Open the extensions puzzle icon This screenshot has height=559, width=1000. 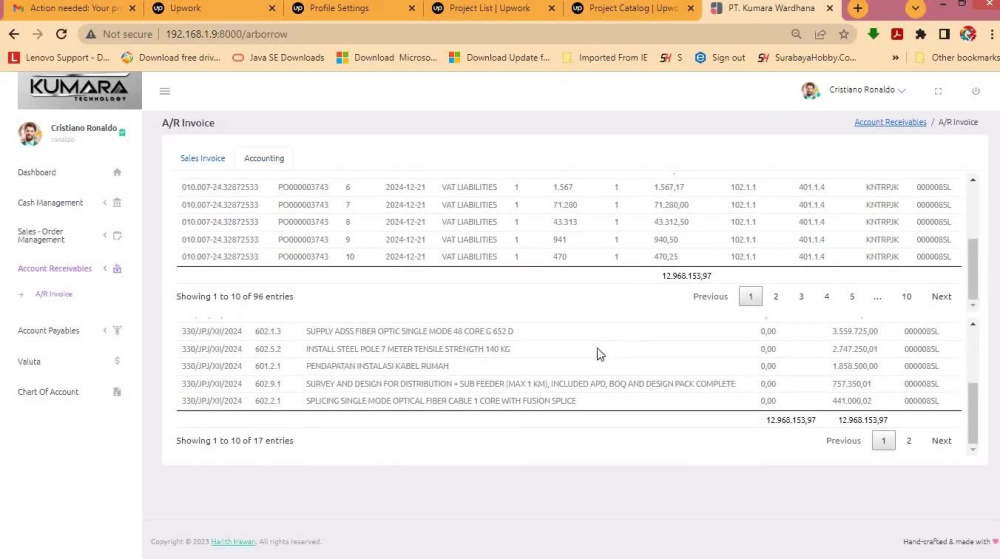click(x=920, y=34)
